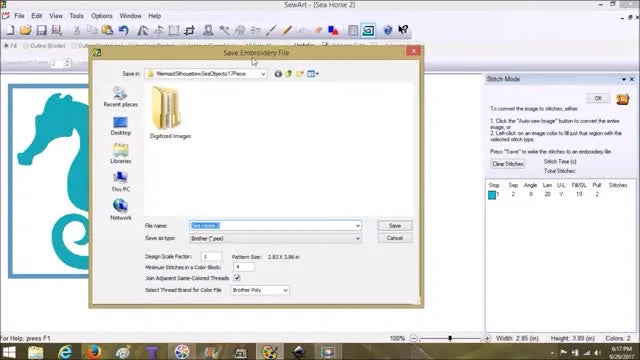
Task: Click Minimum Stitches in Color Block field
Action: 244,267
